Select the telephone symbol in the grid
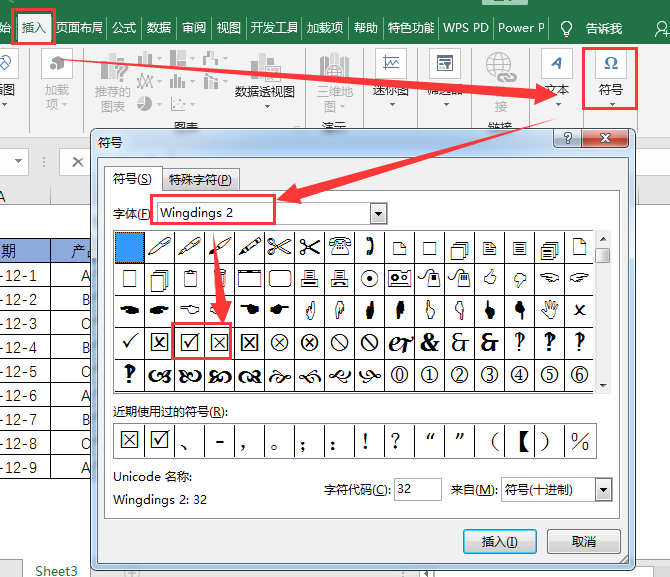This screenshot has height=577, width=670. coord(339,247)
